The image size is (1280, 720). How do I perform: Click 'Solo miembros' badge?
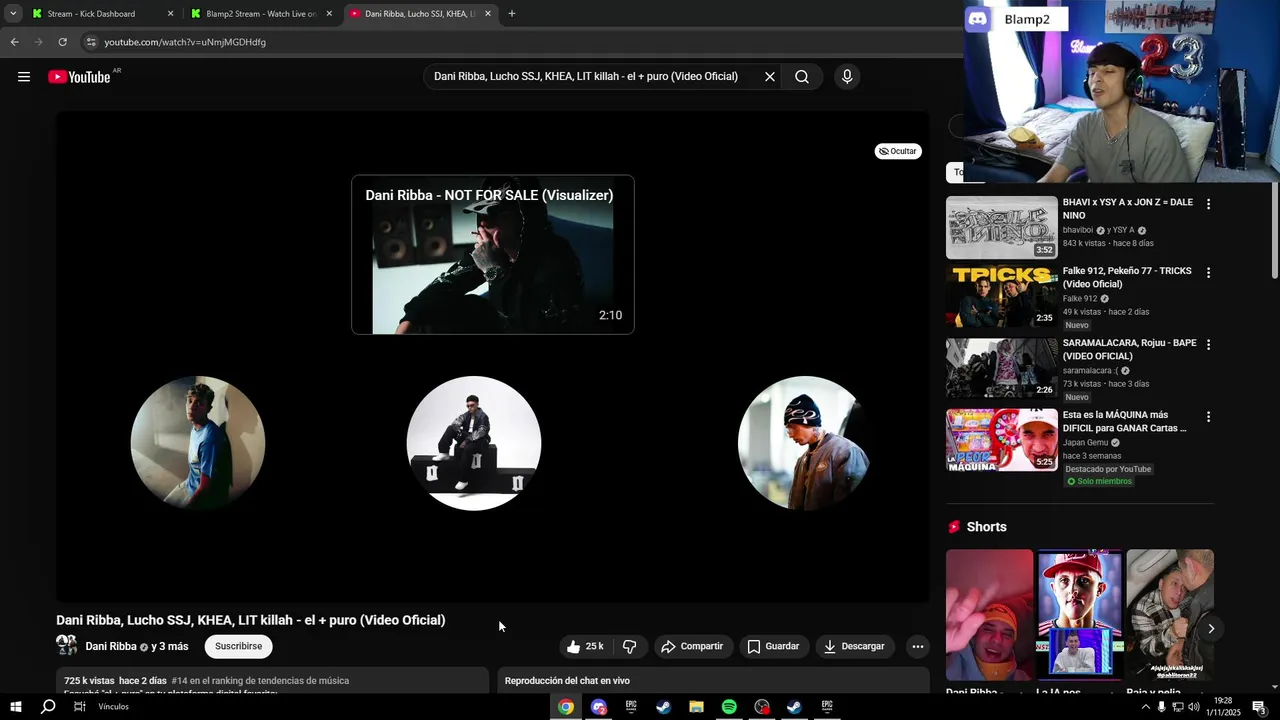pos(1099,482)
